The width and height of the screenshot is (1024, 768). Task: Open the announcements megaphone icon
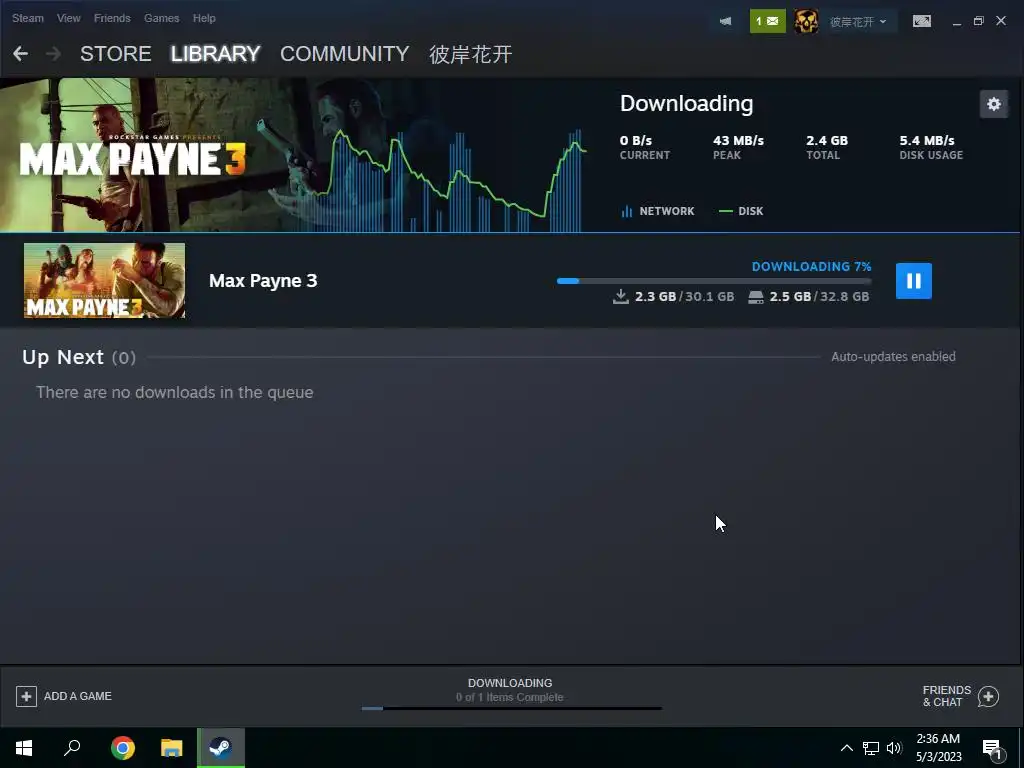(x=726, y=21)
